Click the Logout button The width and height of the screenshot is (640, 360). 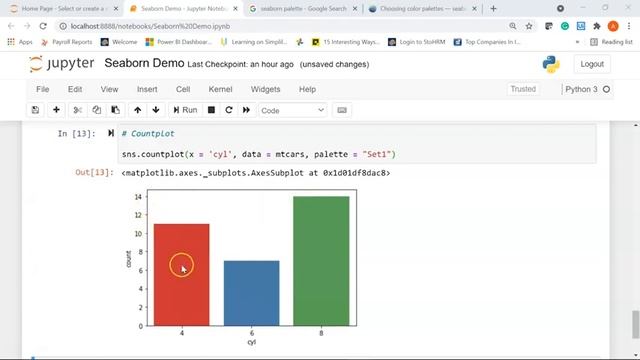[592, 64]
